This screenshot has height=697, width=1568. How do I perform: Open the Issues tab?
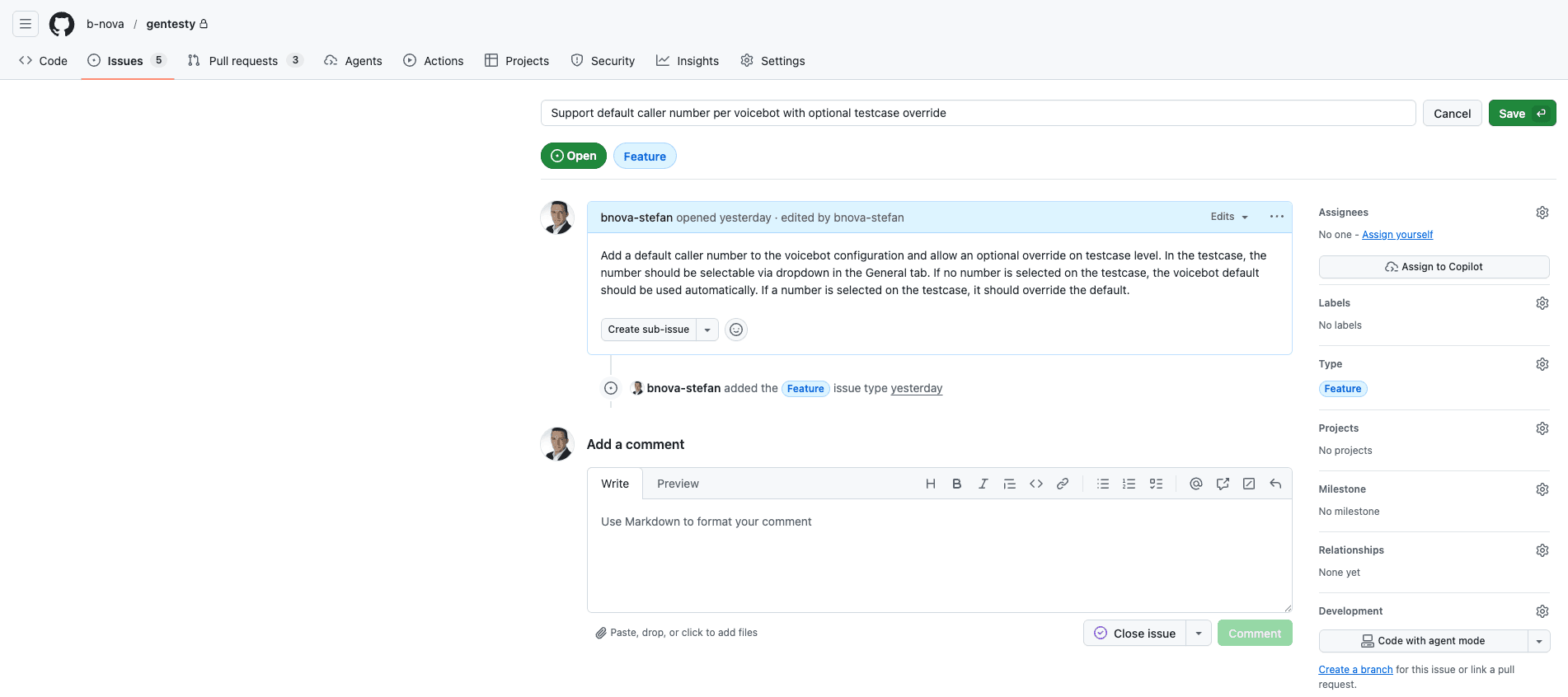(127, 61)
